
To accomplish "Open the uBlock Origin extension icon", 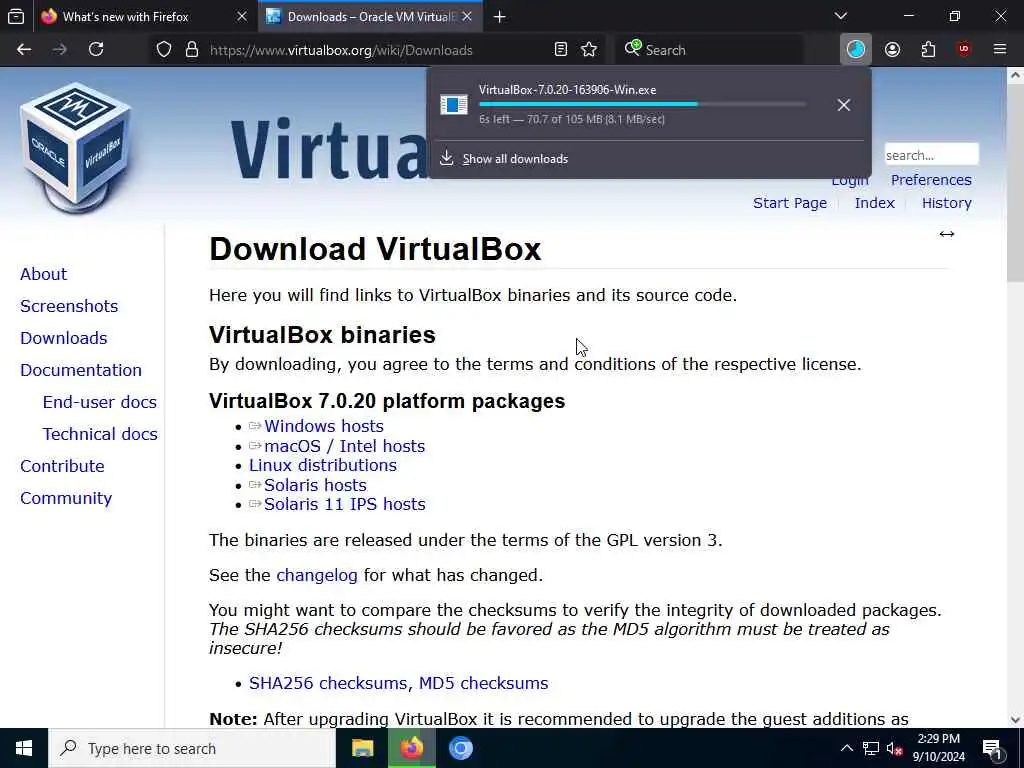I will [x=963, y=50].
